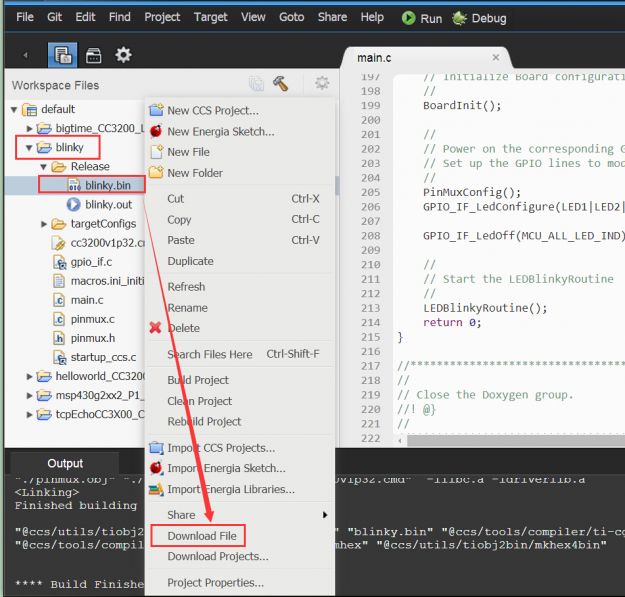Click the New CCS Project folder icon
The image size is (625, 597).
(x=156, y=110)
